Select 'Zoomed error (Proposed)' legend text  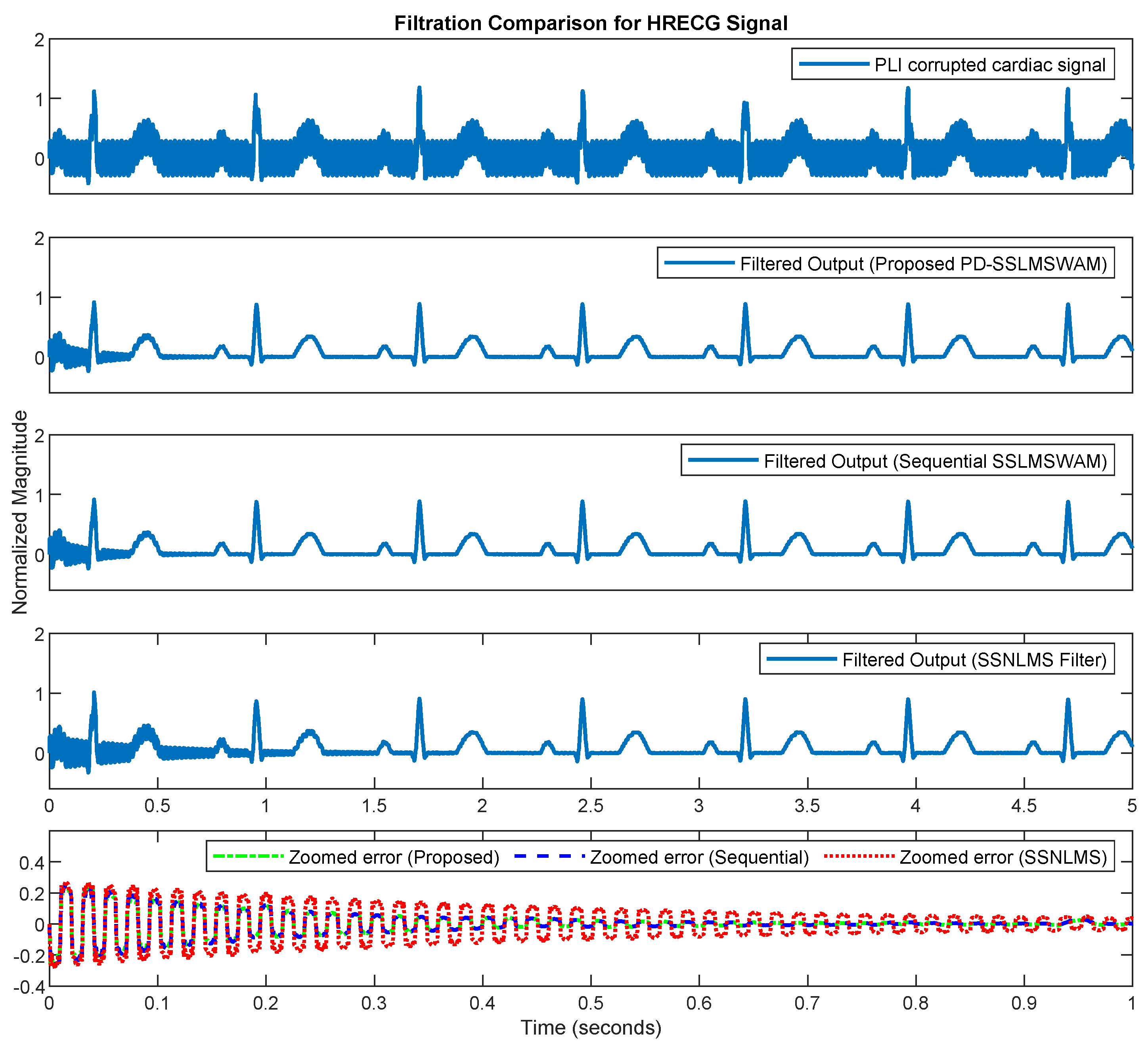pos(394,857)
